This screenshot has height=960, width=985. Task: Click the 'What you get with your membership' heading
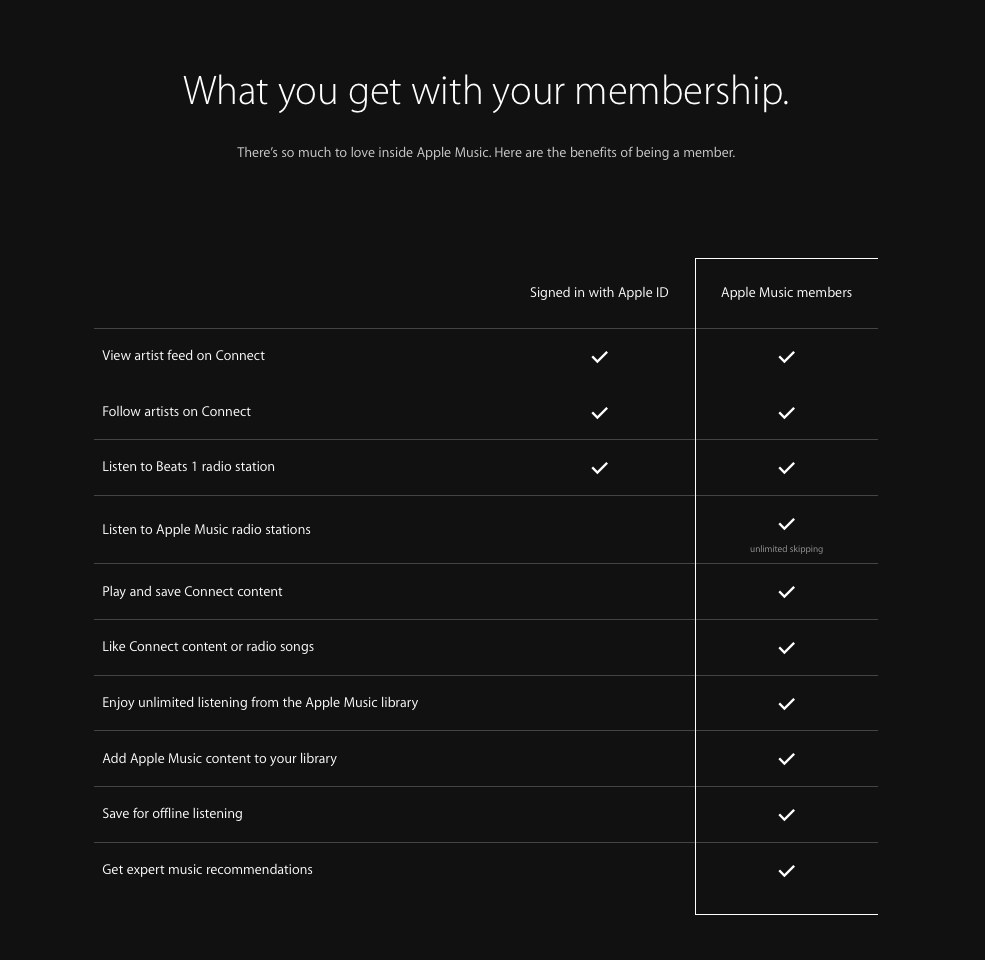(486, 91)
